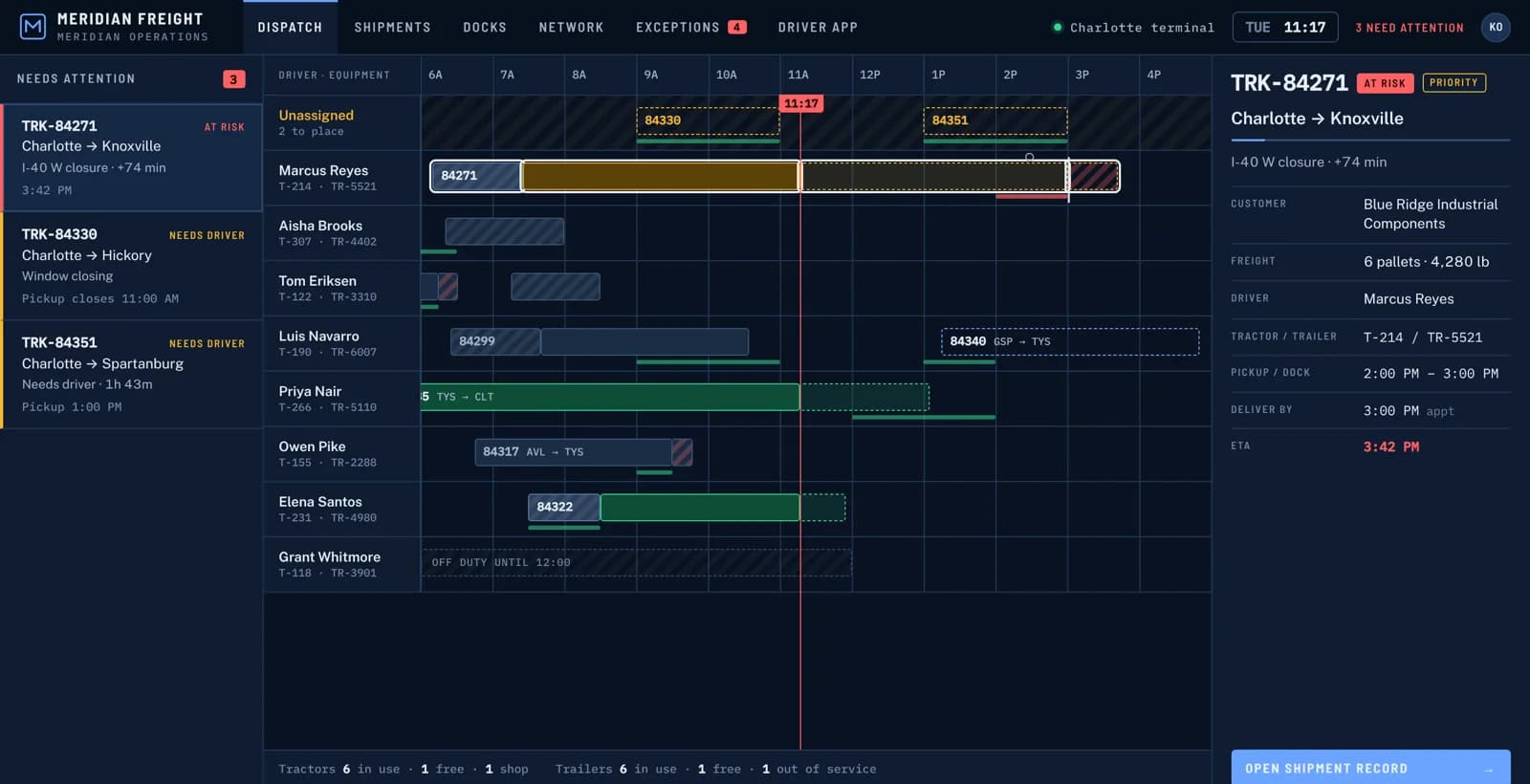Select the TRK-84330 Charlotte to Hickory card
Screen dimensions: 1530x784
coord(132,266)
